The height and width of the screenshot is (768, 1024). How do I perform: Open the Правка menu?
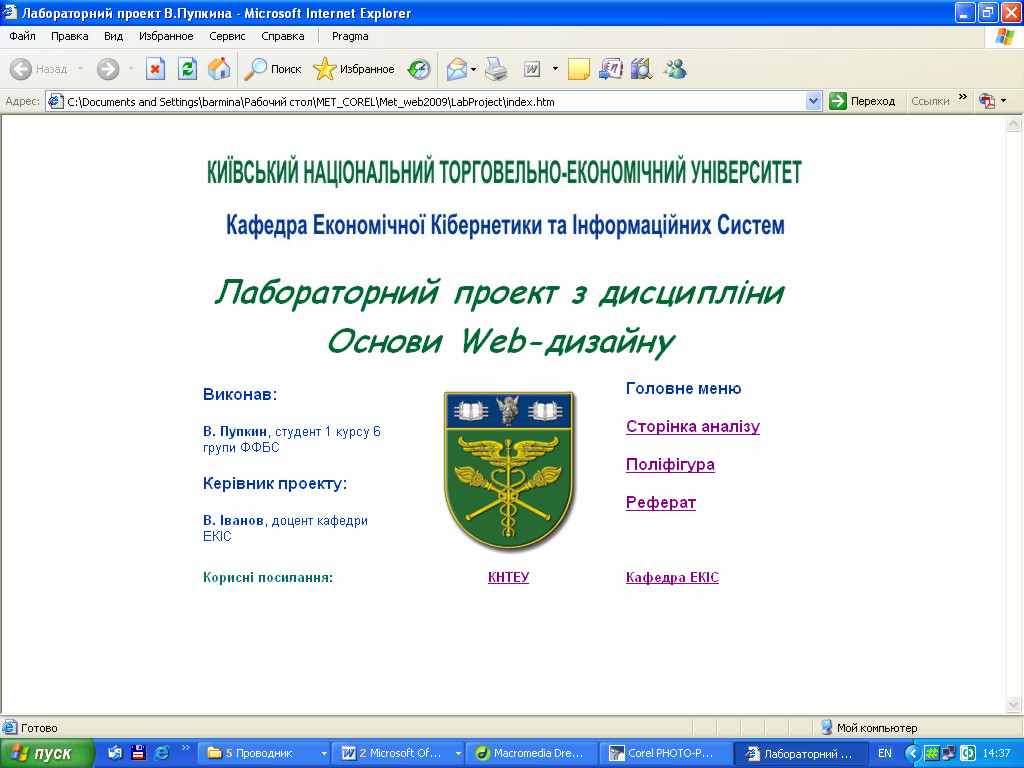click(69, 36)
